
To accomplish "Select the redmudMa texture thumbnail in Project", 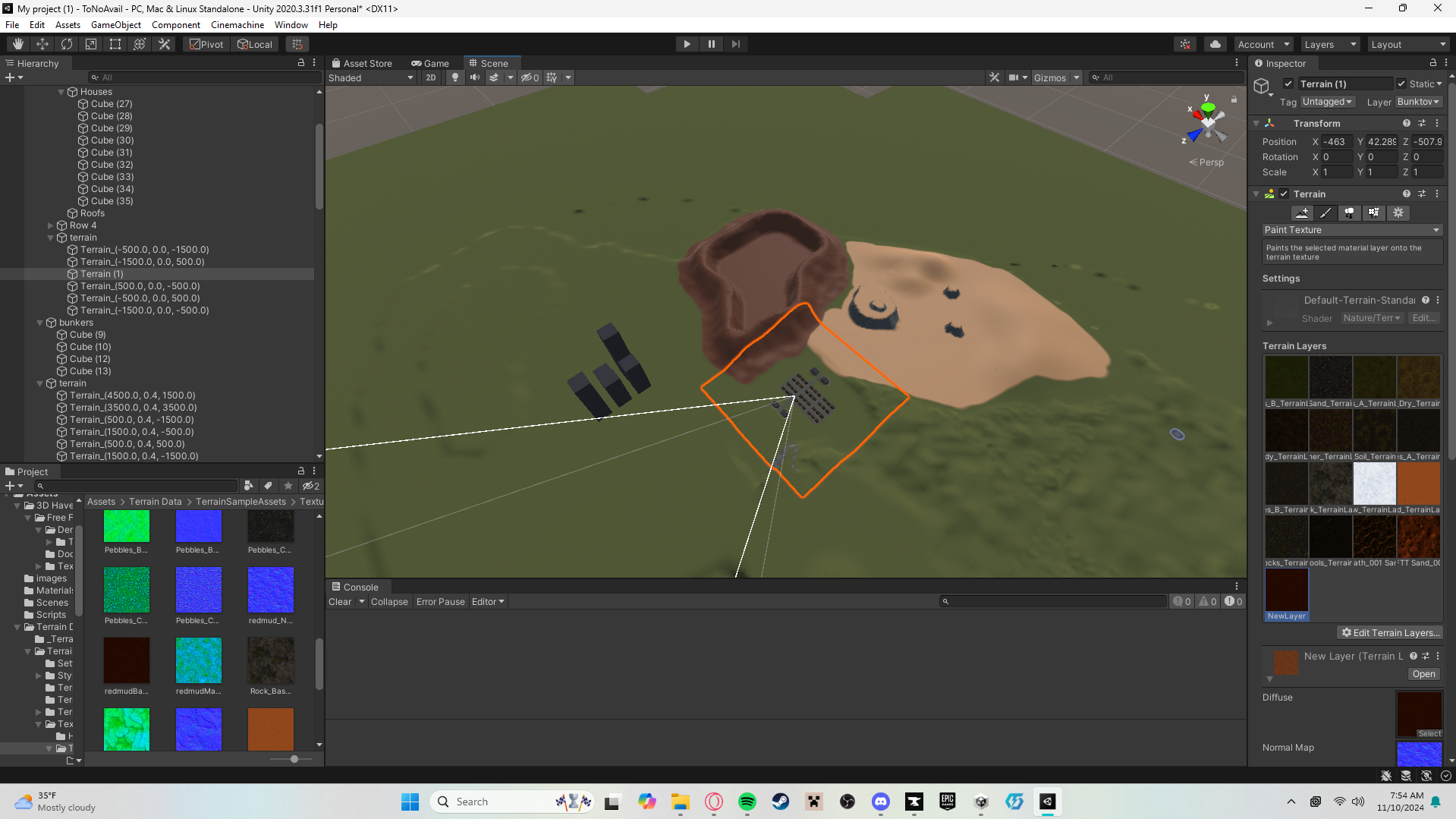I will [198, 660].
